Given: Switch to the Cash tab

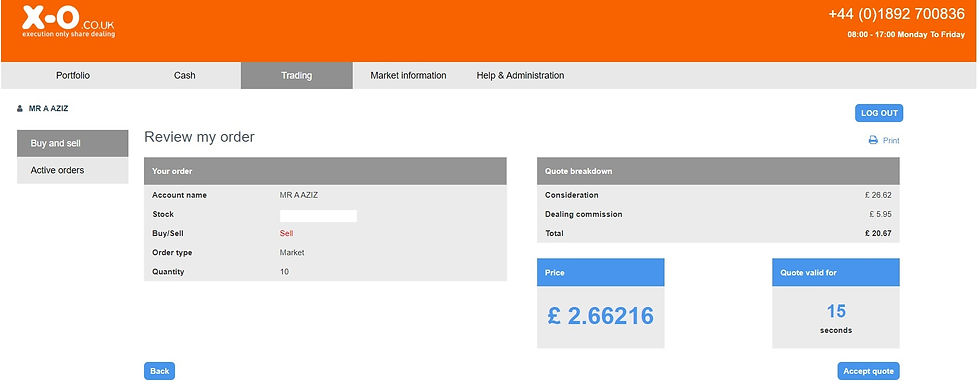Looking at the screenshot, I should click(x=184, y=76).
